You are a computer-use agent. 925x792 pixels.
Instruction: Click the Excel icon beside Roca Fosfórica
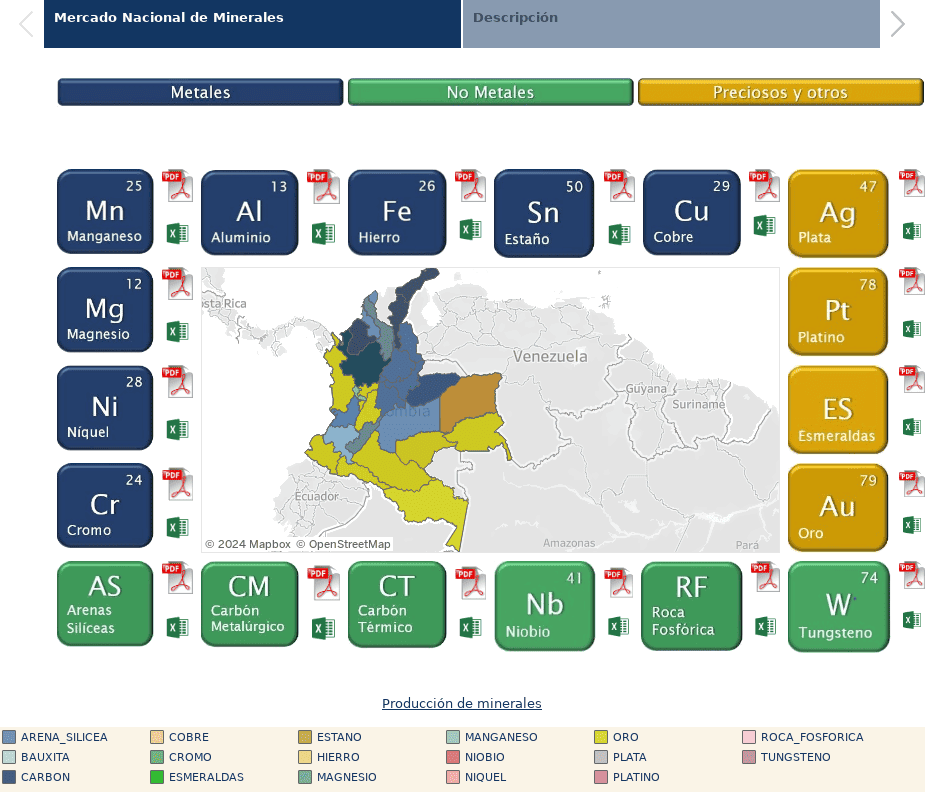(765, 626)
